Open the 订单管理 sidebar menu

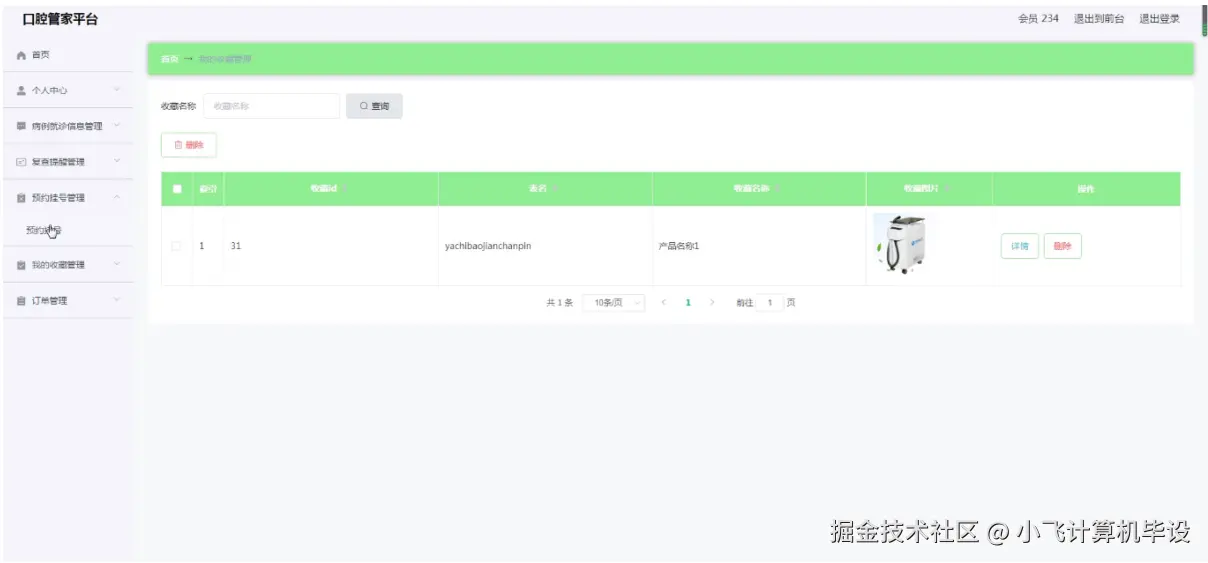(x=68, y=301)
